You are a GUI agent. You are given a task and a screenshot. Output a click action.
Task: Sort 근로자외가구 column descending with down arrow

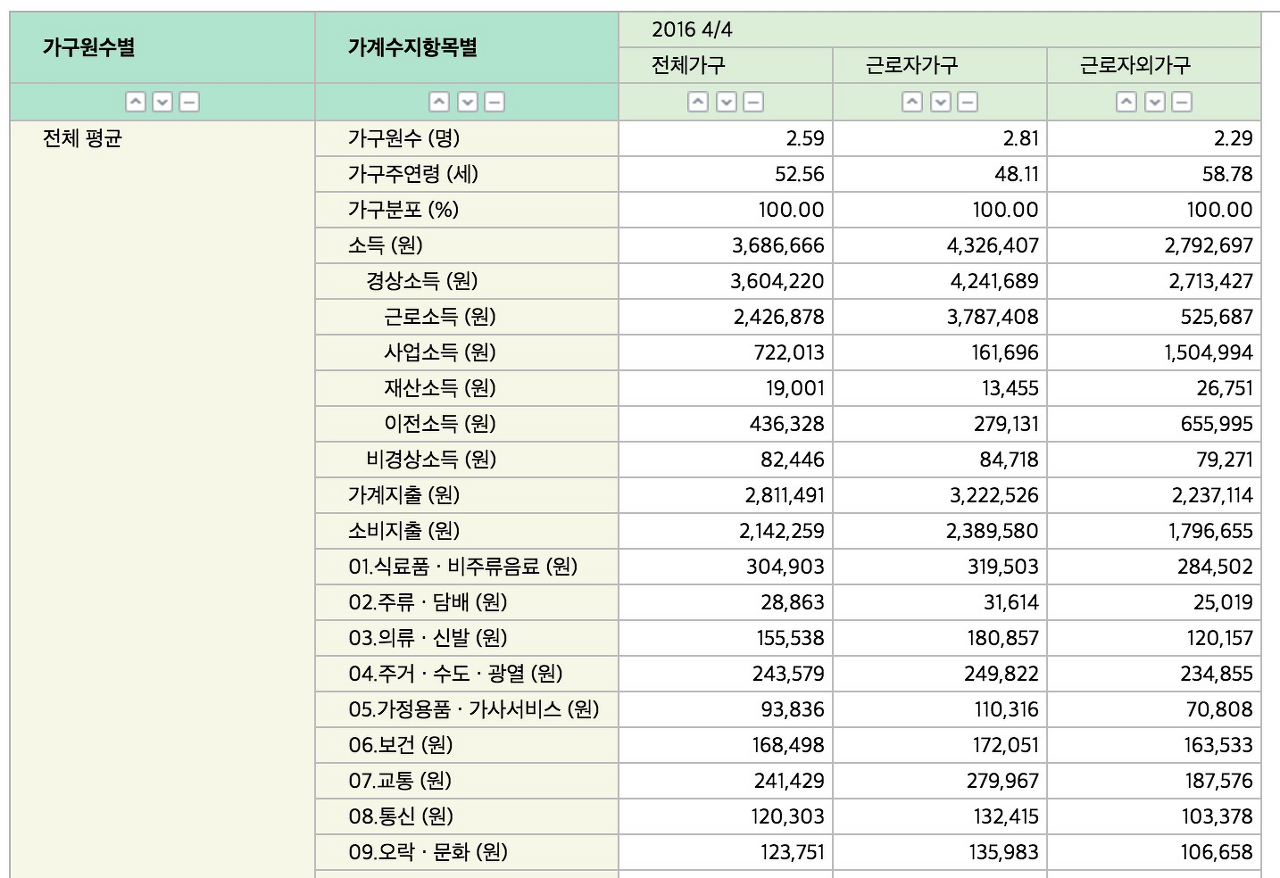1155,102
